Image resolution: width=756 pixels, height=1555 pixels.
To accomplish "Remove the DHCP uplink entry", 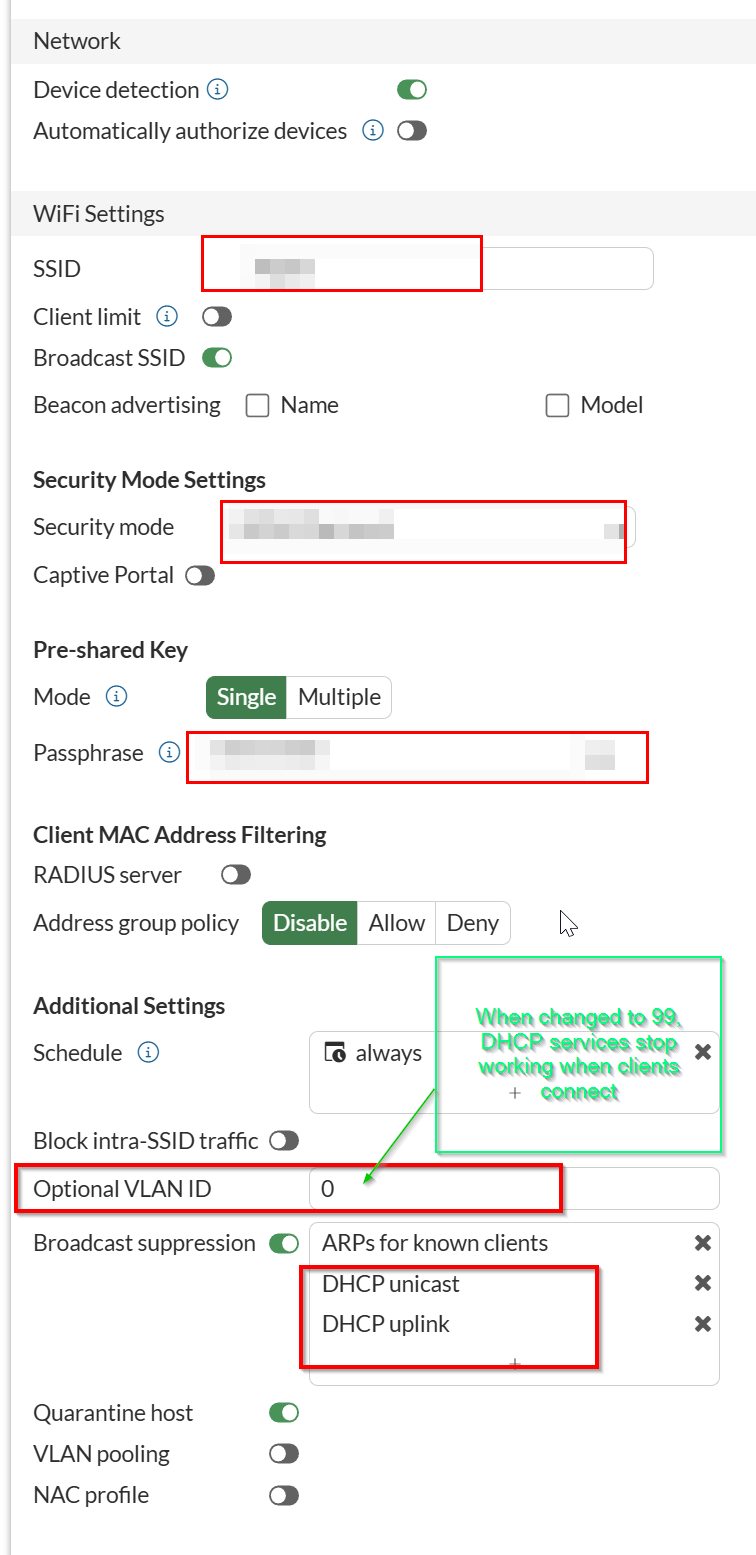I will (703, 1324).
